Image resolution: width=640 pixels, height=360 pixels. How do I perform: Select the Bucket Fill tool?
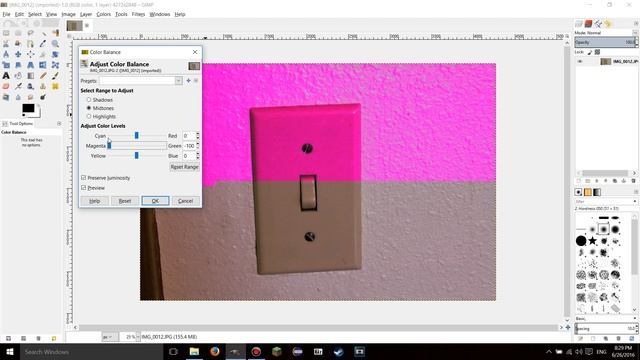(18, 76)
